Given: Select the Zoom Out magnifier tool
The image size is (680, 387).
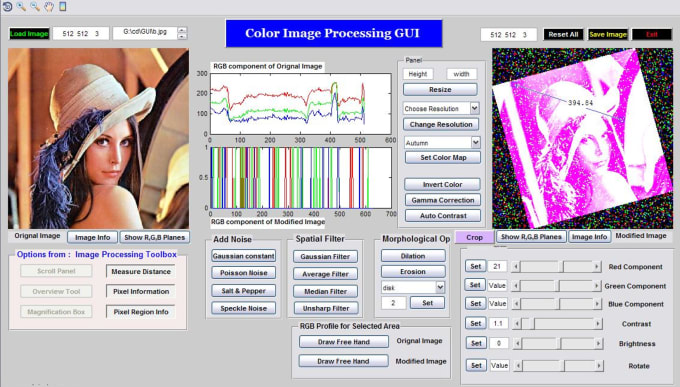Looking at the screenshot, I should point(35,6).
